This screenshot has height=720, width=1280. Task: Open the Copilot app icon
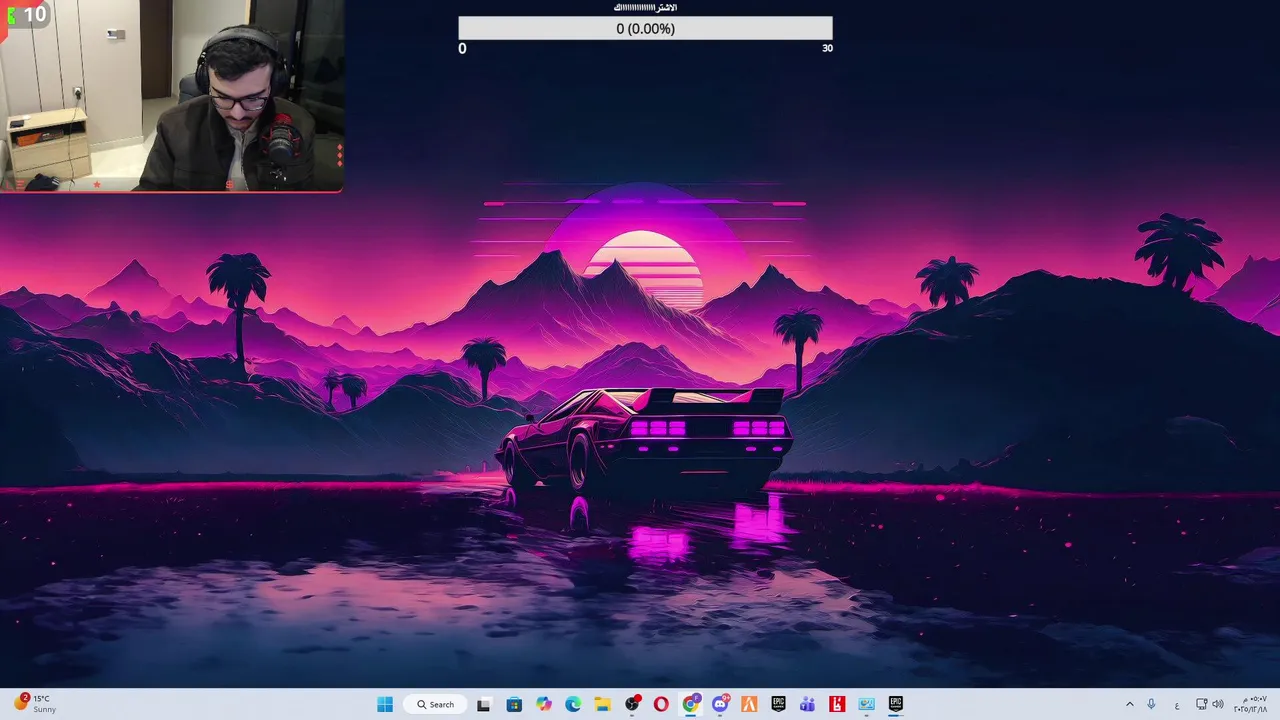click(543, 704)
